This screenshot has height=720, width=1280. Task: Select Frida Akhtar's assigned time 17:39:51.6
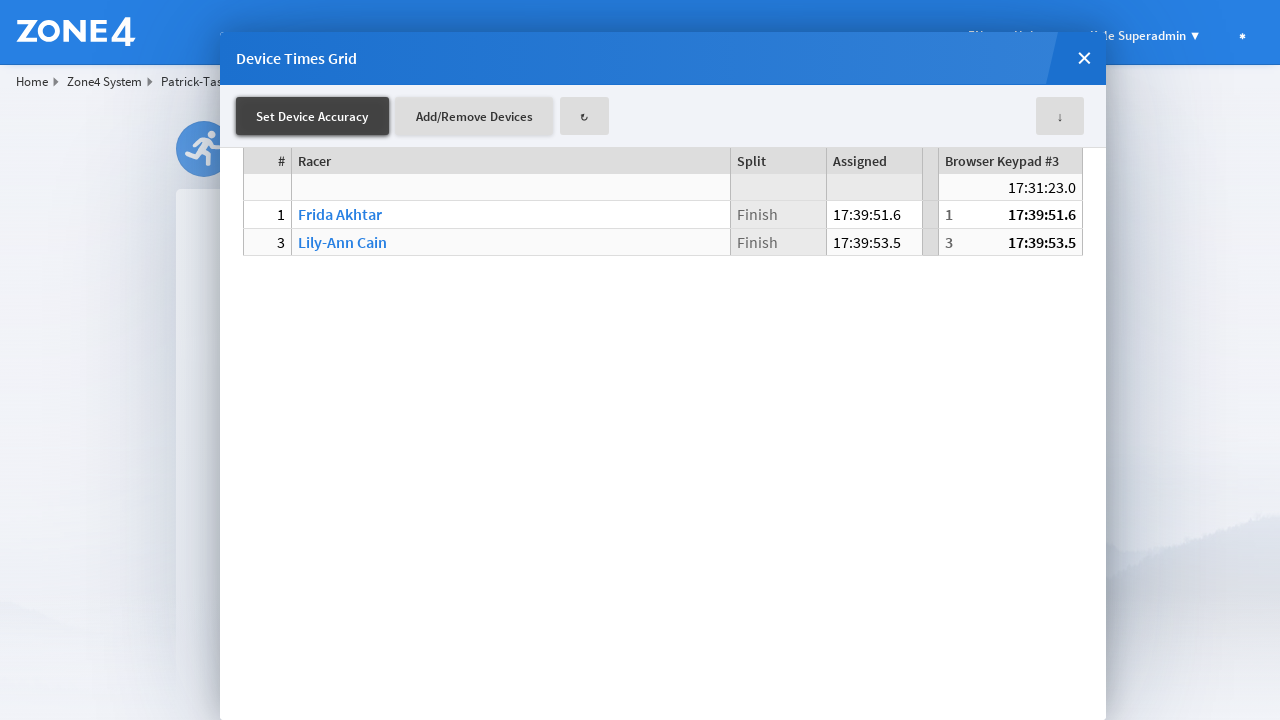[868, 215]
